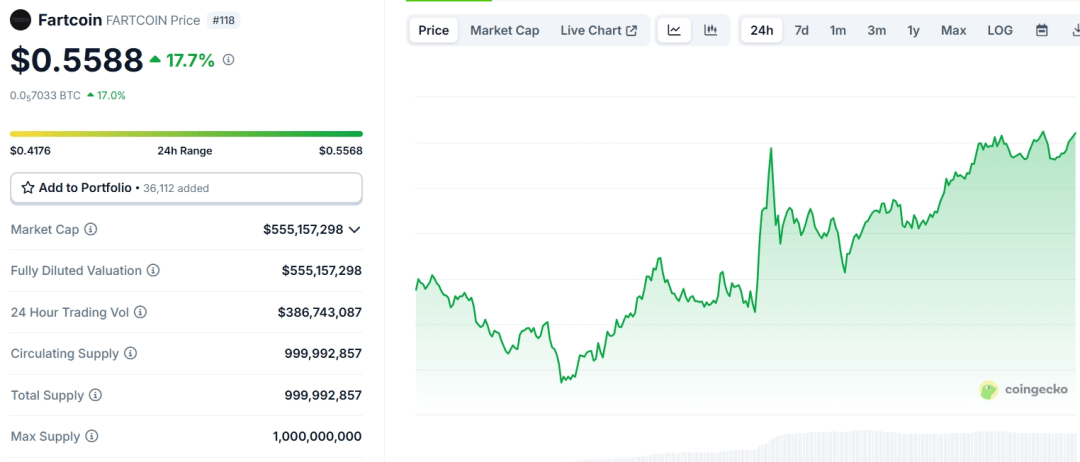Click the Add to Portfolio button
This screenshot has width=1080, height=462.
pos(186,188)
